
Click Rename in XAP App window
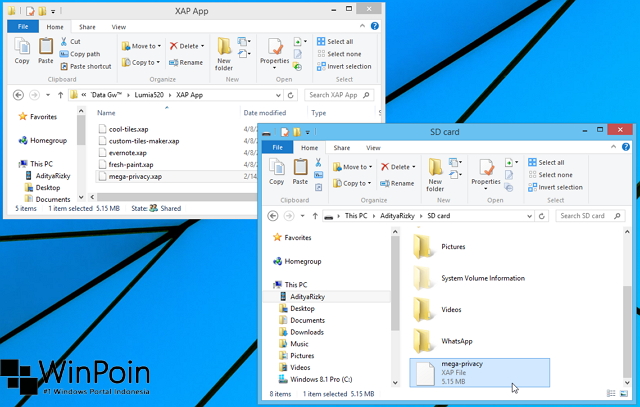click(x=186, y=62)
